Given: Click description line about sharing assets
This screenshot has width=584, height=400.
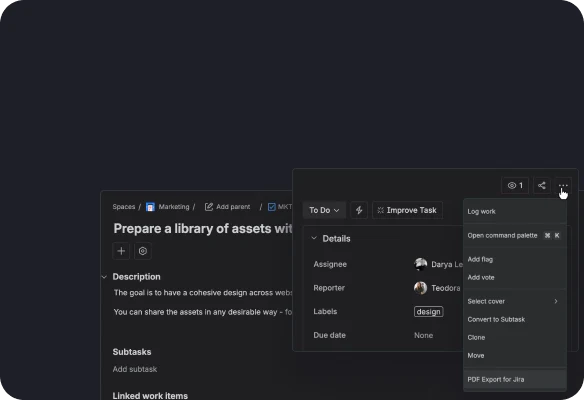Looking at the screenshot, I should pyautogui.click(x=203, y=312).
